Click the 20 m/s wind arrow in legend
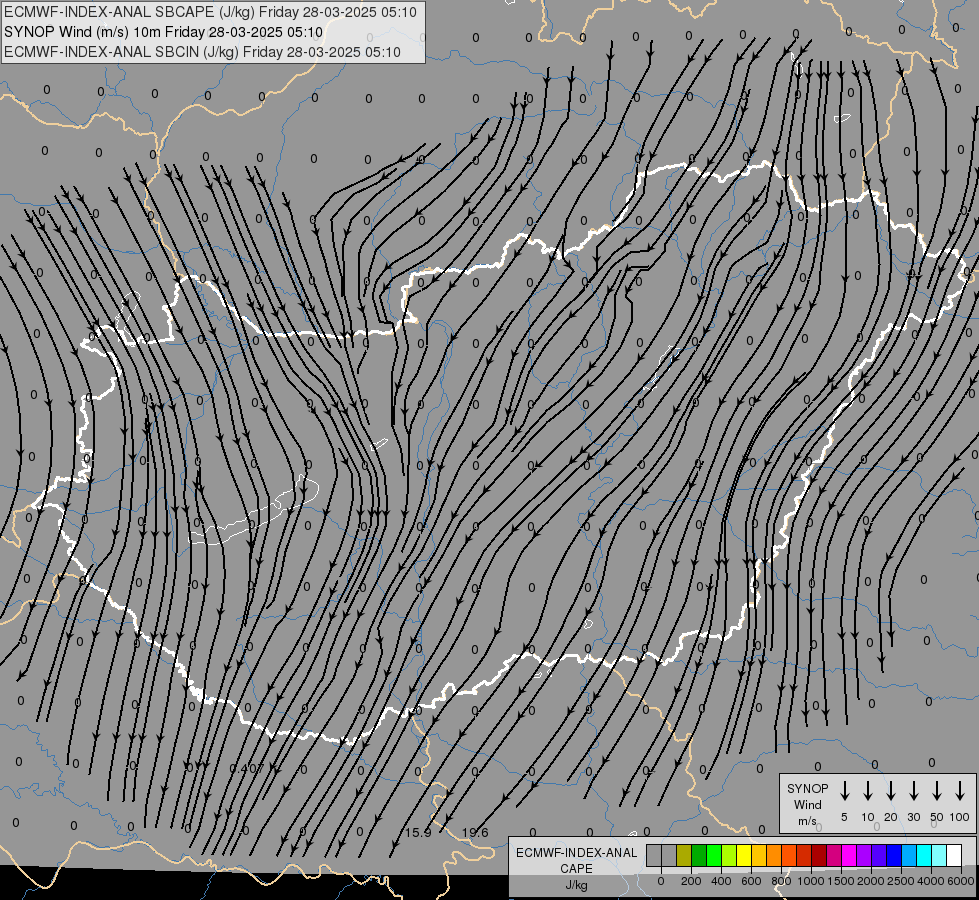Image resolution: width=979 pixels, height=900 pixels. (890, 791)
